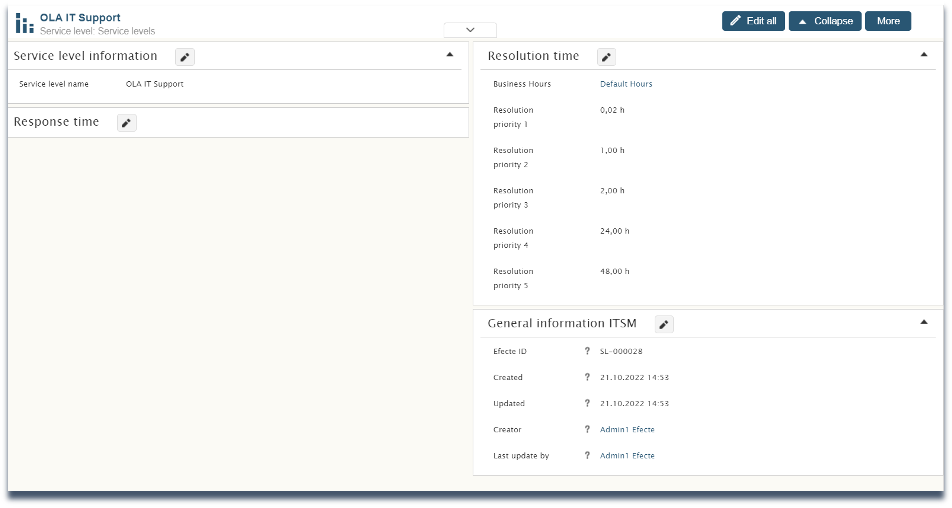
Task: Click the Updated date 21.10.2022 14:53
Action: (x=634, y=403)
